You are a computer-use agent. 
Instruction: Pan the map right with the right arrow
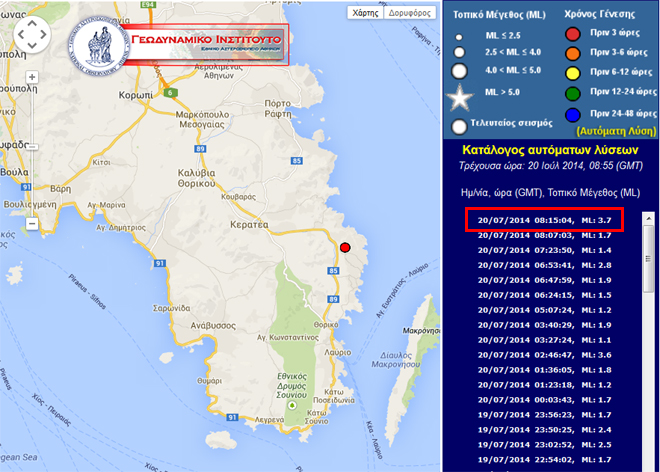pyautogui.click(x=45, y=35)
